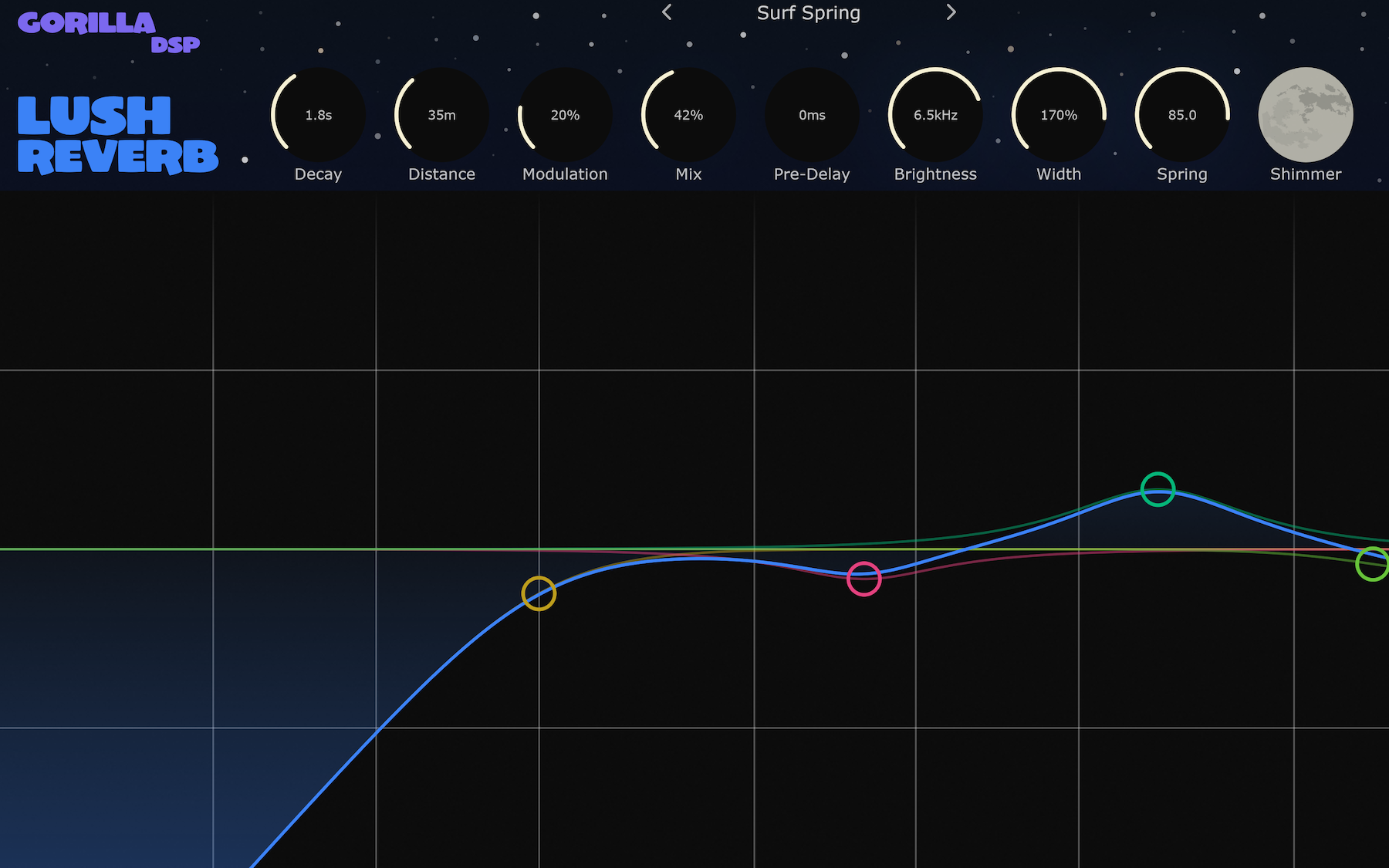
Task: Go to the previous preset with left arrow
Action: (x=667, y=12)
